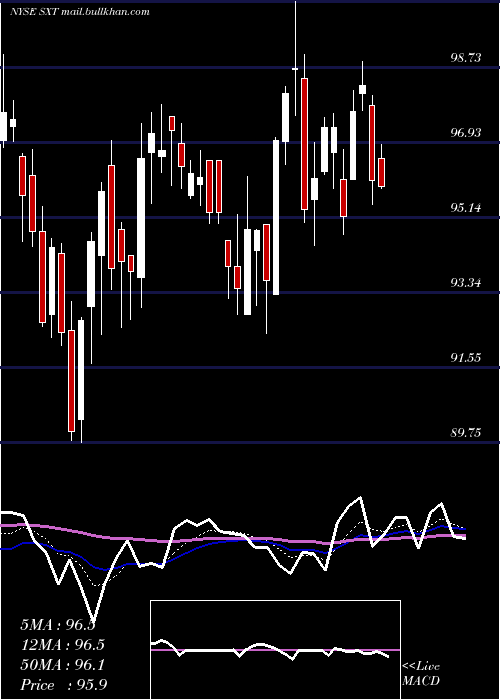Click the 96.93 price axis label
This screenshot has width=500, height=700.
[x=466, y=133]
